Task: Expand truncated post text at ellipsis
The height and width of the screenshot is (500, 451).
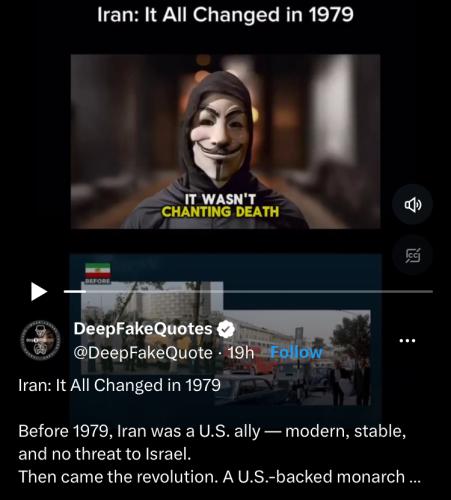Action: pyautogui.click(x=415, y=477)
